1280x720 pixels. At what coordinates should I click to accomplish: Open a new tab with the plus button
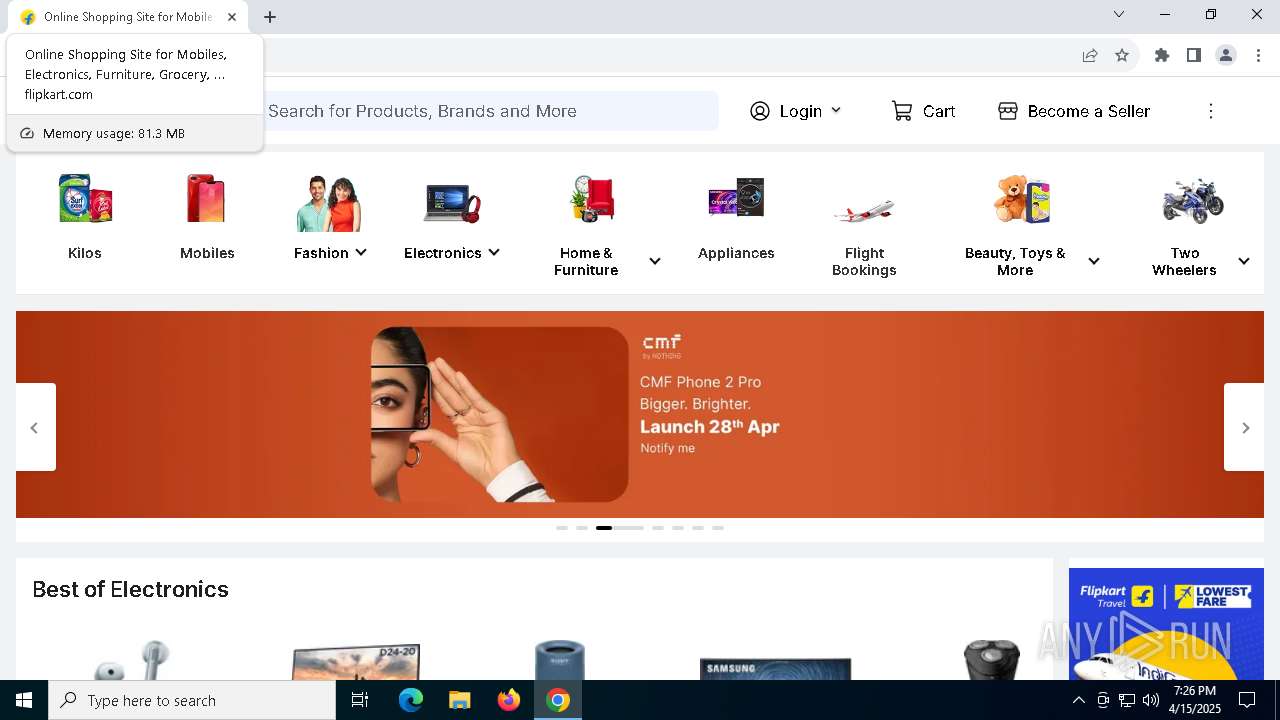click(x=270, y=17)
